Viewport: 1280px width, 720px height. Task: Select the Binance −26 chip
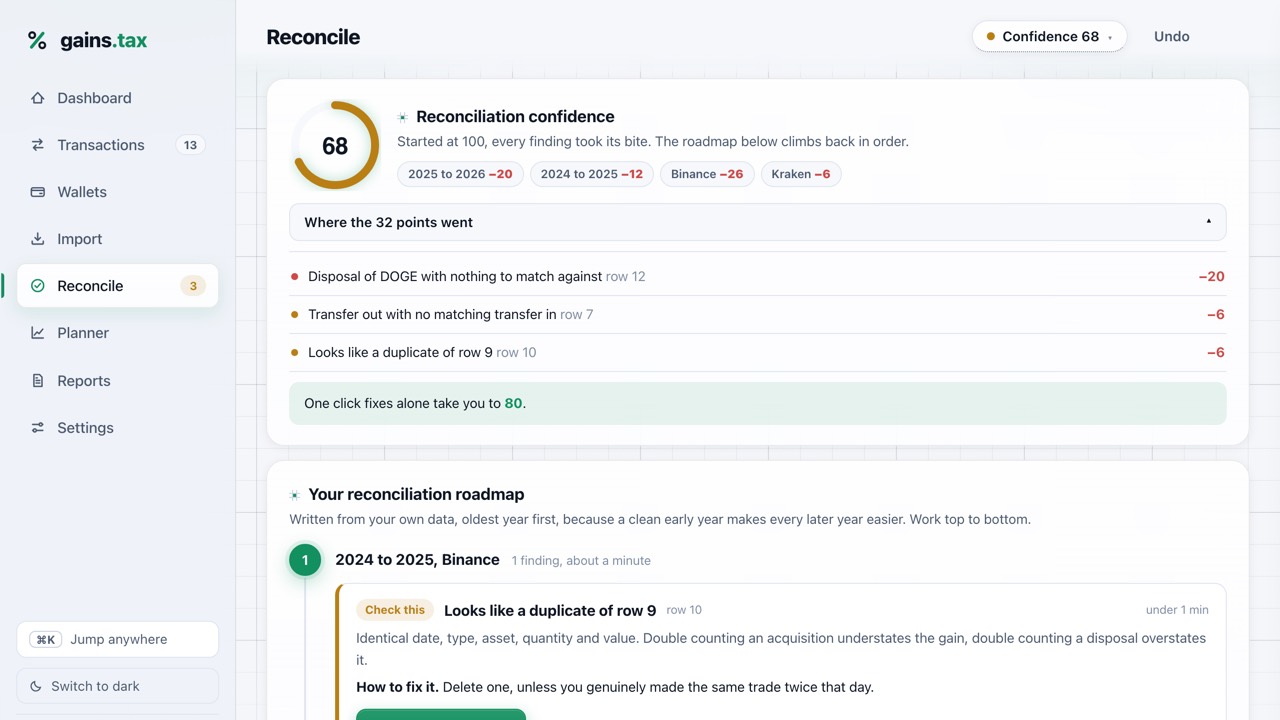(707, 174)
